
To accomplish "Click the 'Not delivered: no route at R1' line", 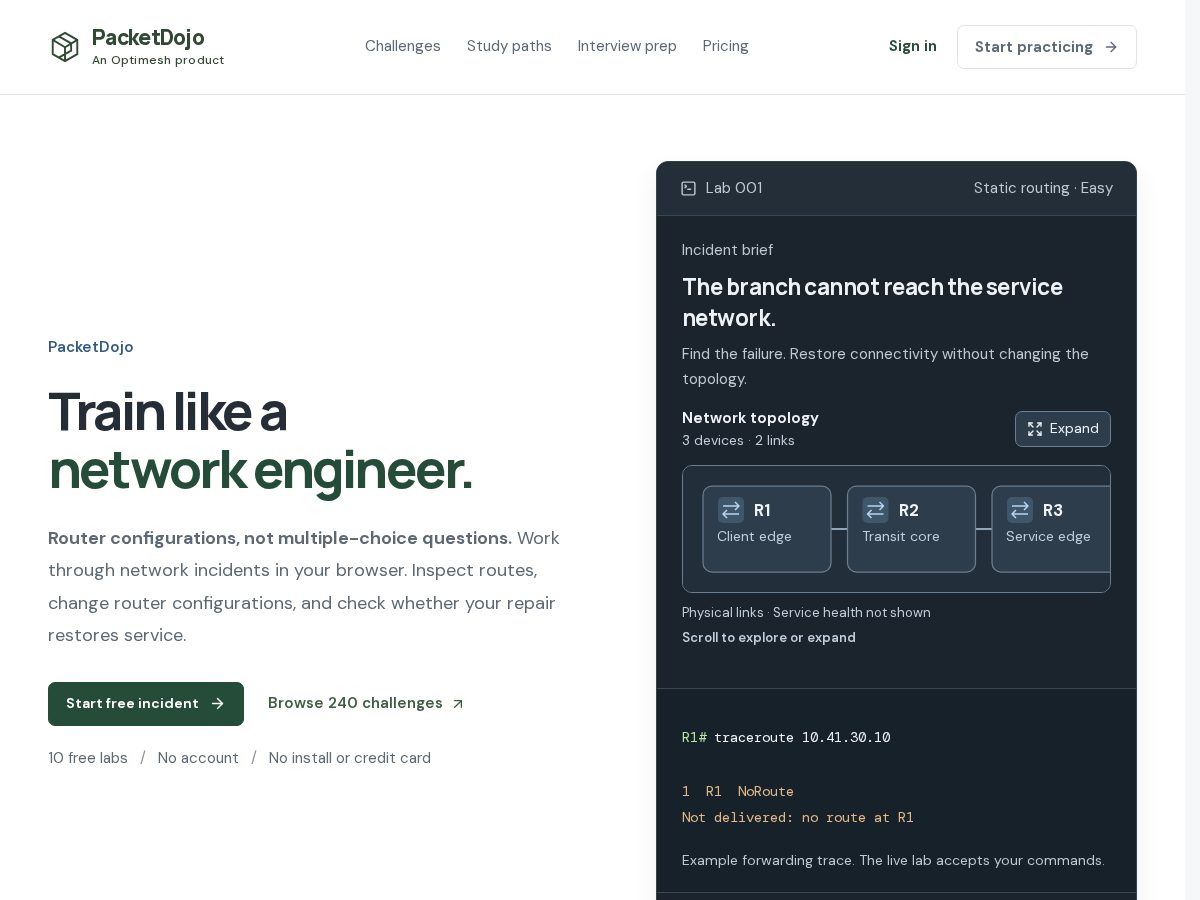I will click(x=798, y=817).
